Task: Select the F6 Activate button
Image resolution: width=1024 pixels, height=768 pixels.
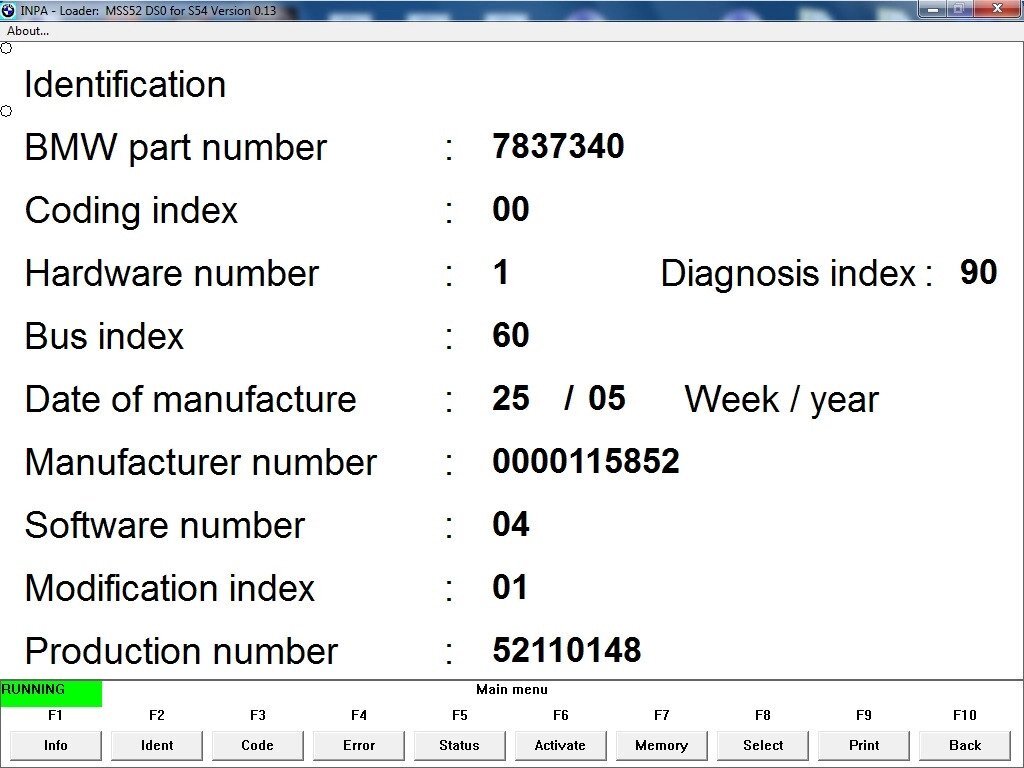Action: point(560,745)
